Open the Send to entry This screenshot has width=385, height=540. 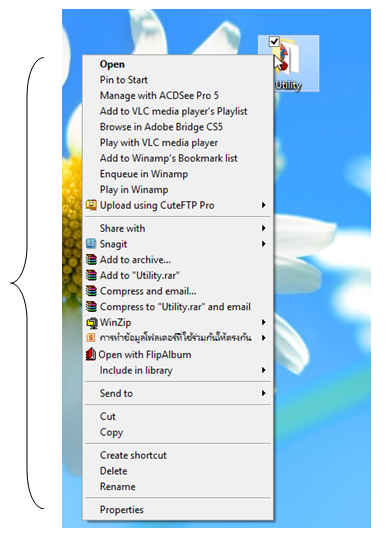click(x=178, y=393)
